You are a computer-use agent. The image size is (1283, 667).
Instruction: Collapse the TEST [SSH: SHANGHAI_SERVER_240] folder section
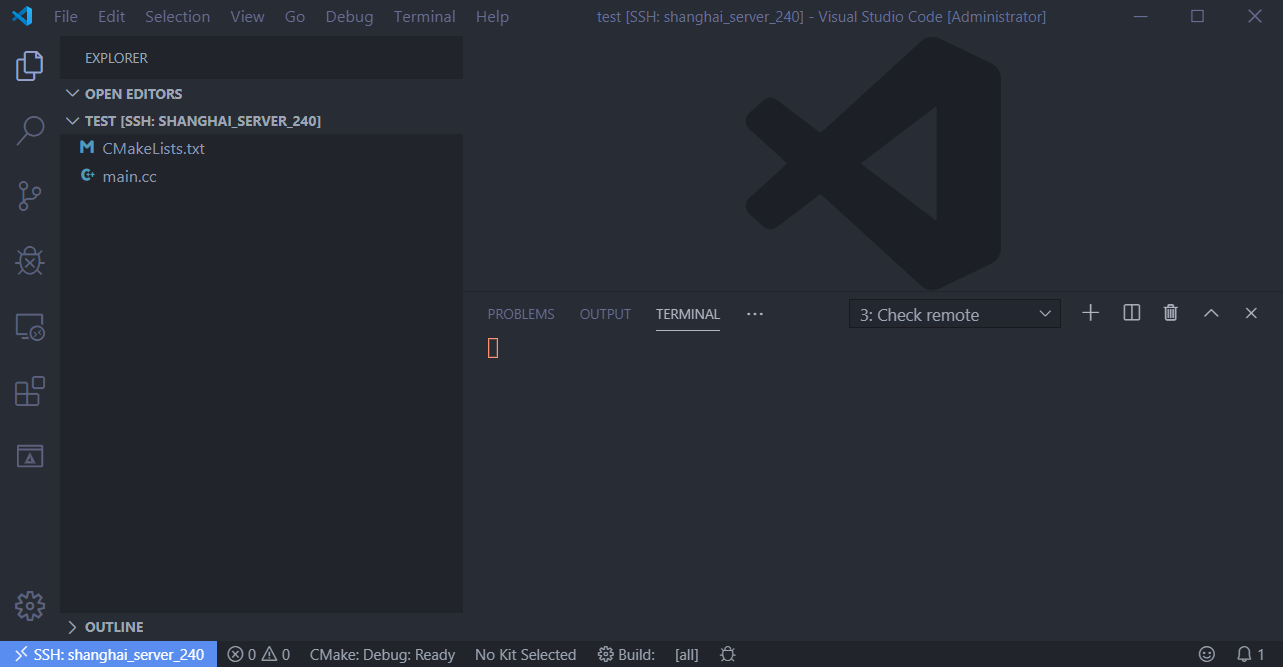(261, 120)
